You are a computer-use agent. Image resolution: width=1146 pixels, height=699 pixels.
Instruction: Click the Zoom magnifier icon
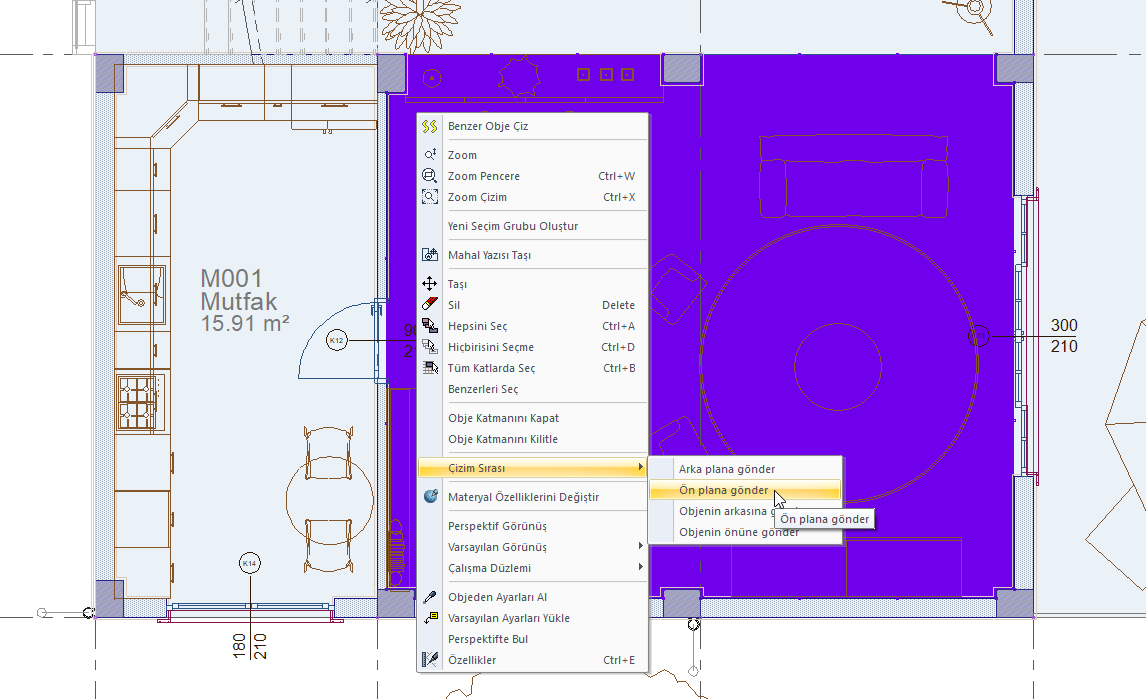click(x=430, y=155)
